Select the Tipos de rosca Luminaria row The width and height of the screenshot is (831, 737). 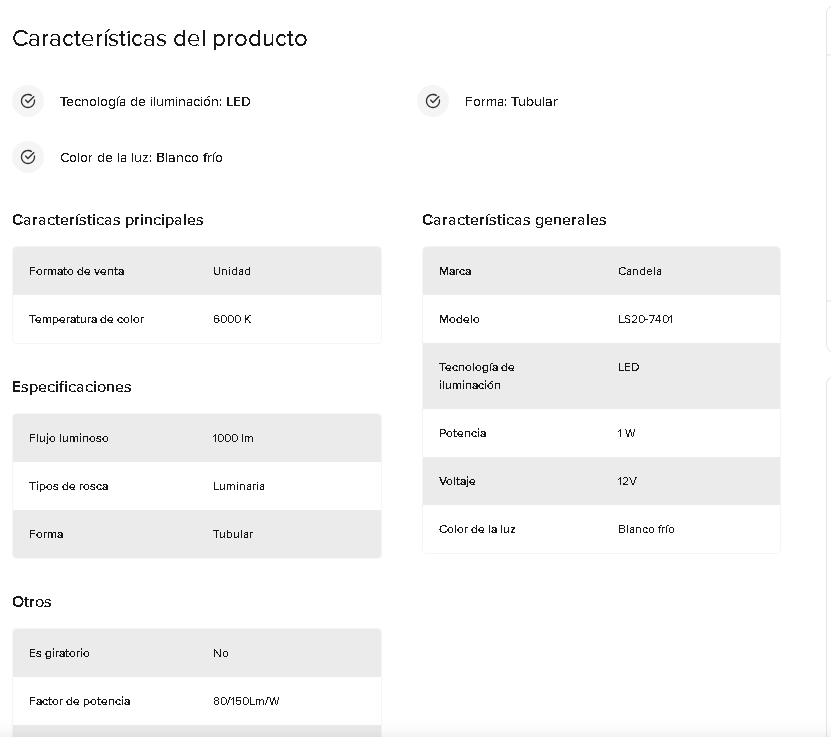[197, 486]
